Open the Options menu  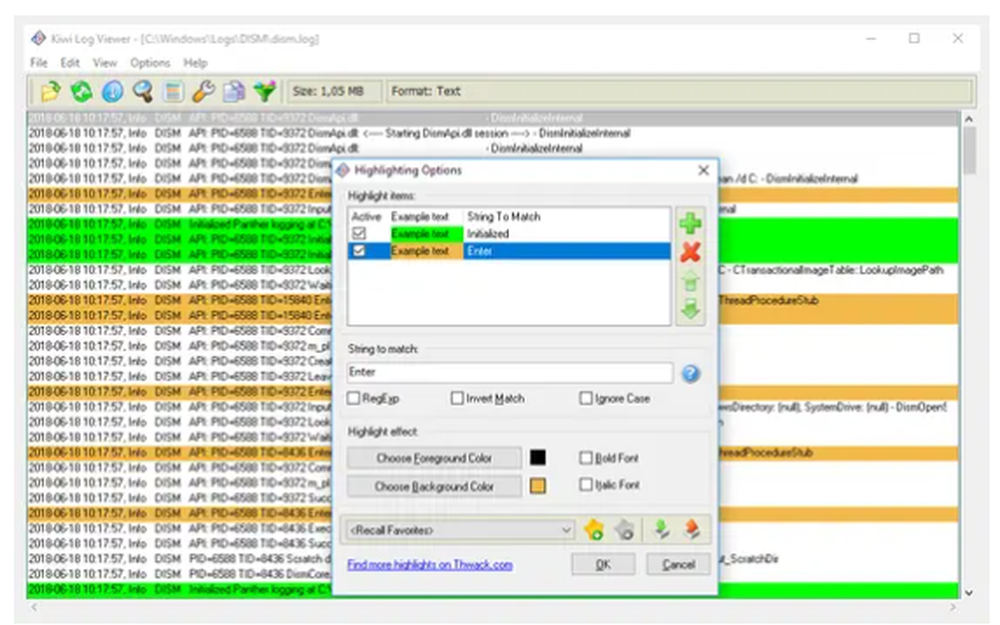coord(150,62)
